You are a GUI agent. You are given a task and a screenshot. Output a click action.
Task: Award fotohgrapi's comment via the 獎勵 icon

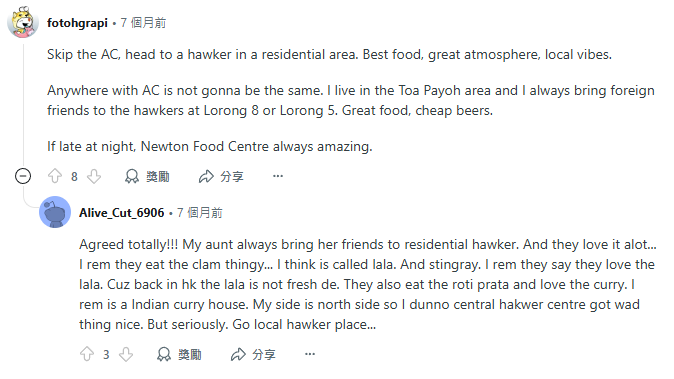tap(147, 176)
